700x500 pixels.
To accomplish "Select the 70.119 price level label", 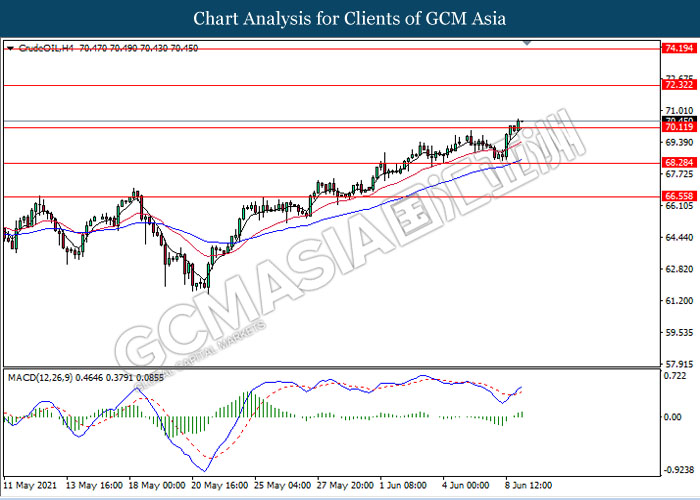I will pyautogui.click(x=679, y=128).
